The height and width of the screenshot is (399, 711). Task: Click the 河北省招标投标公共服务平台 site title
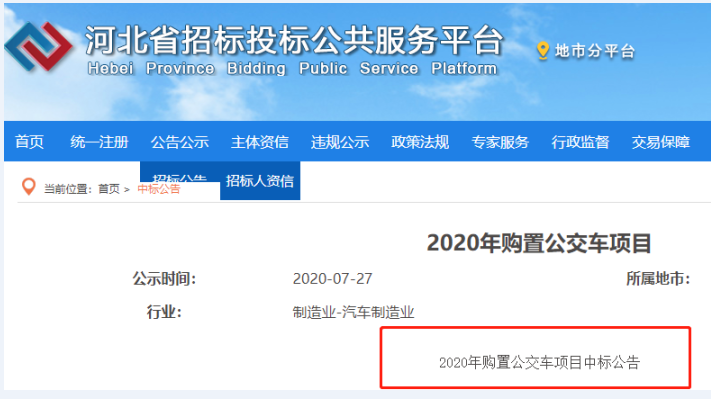(295, 40)
